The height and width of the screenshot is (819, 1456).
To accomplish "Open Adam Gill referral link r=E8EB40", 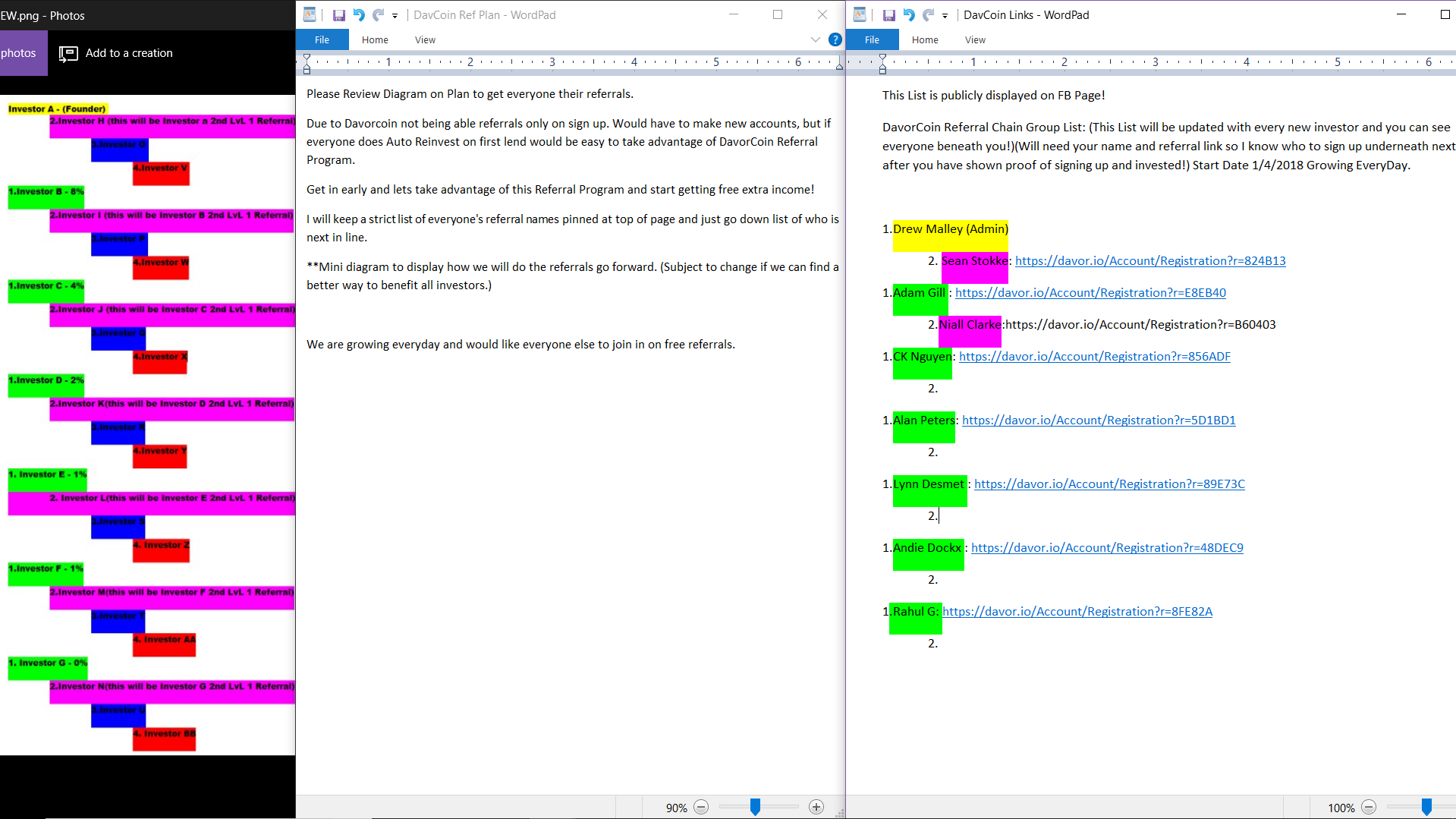I will tap(1090, 293).
